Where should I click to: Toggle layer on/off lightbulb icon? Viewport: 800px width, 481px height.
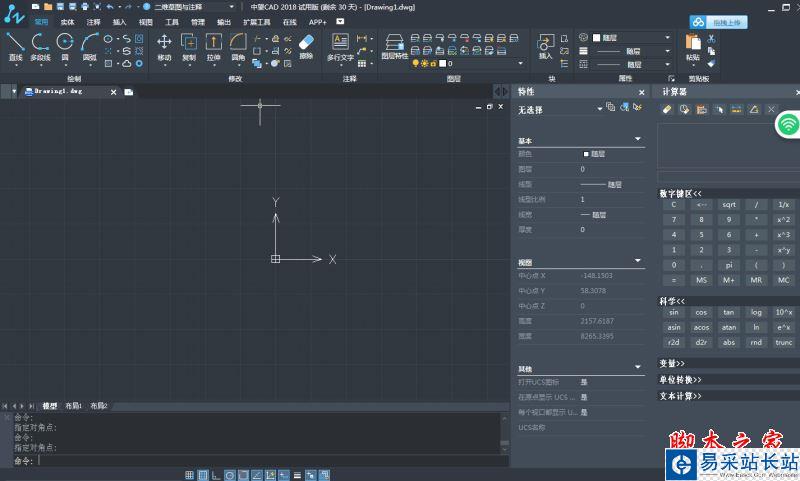(x=416, y=63)
